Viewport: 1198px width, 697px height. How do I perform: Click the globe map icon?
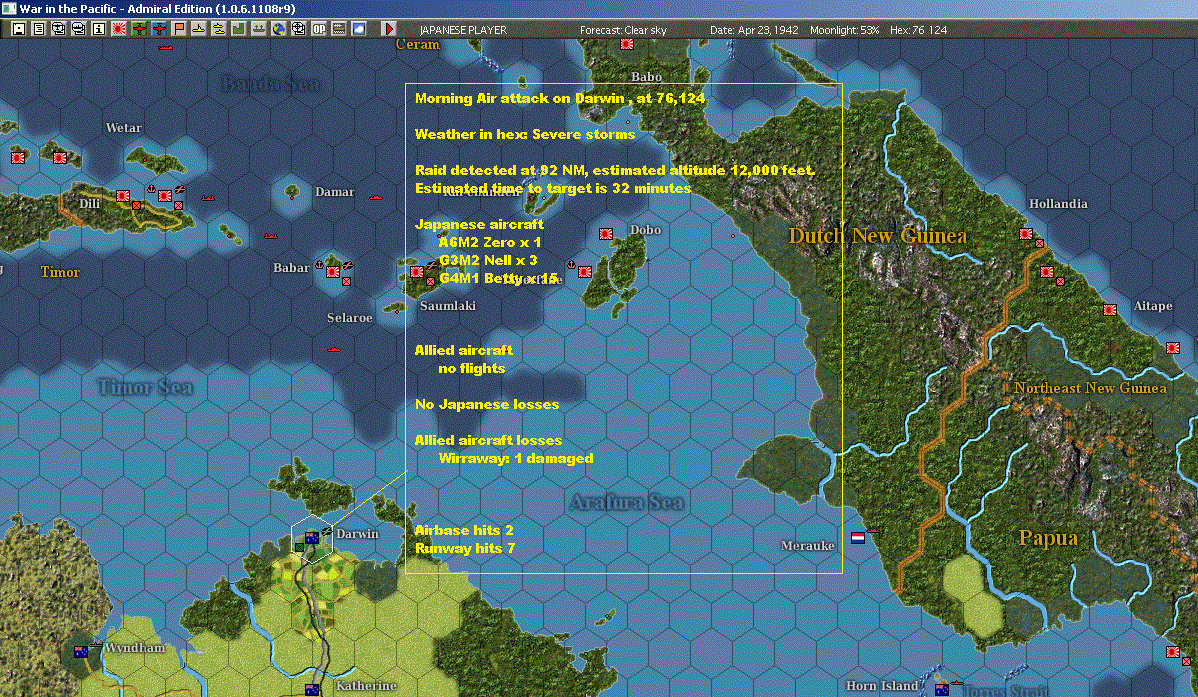click(279, 29)
